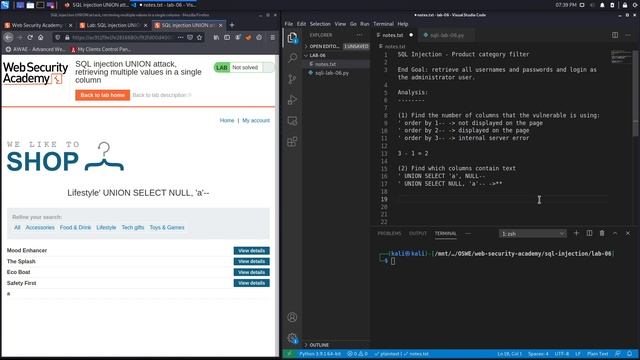Viewport: 640px width, 360px height.
Task: Maximize the terminal panel size
Action: [615, 233]
